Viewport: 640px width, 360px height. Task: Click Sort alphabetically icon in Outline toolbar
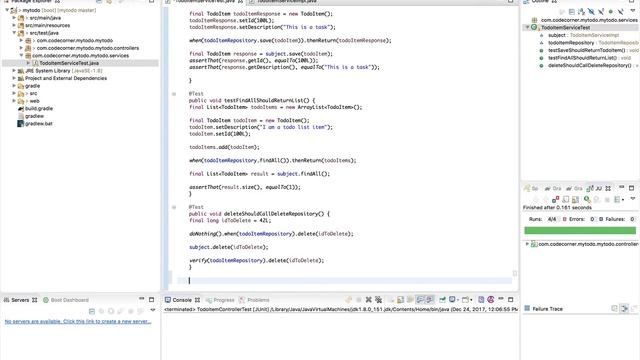581,11
